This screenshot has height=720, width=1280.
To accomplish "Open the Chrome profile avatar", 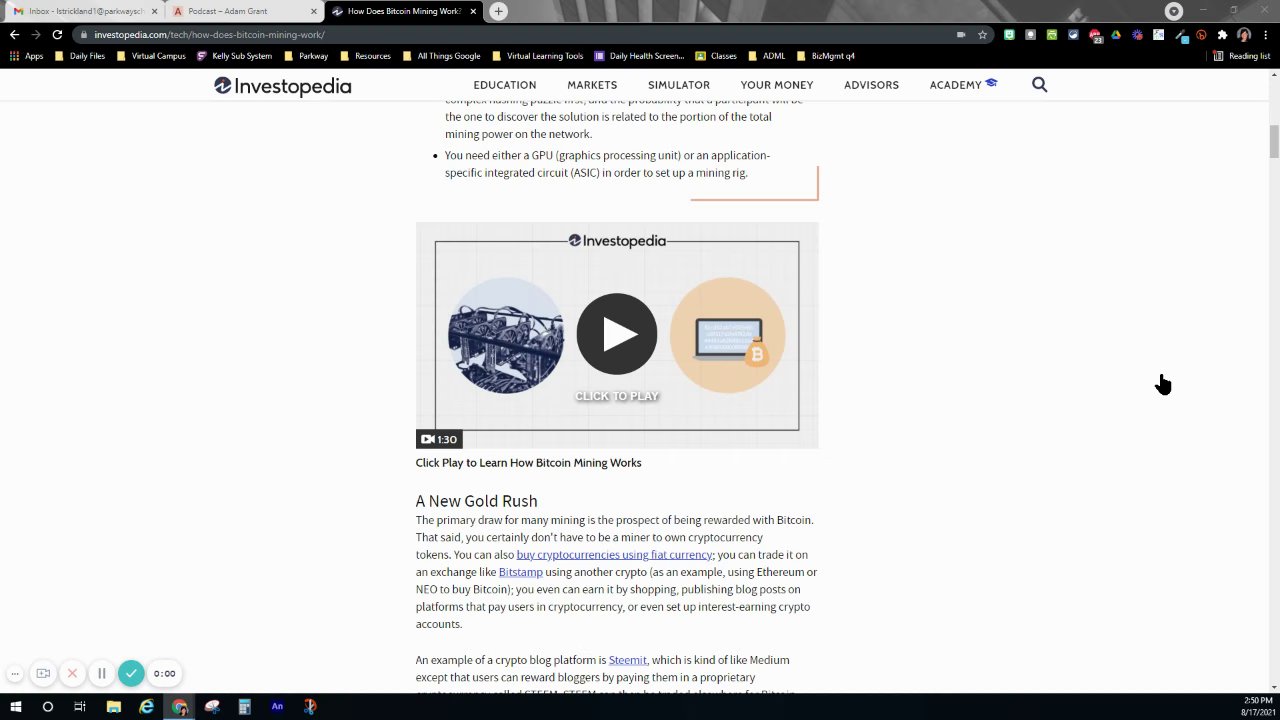I will (1244, 34).
